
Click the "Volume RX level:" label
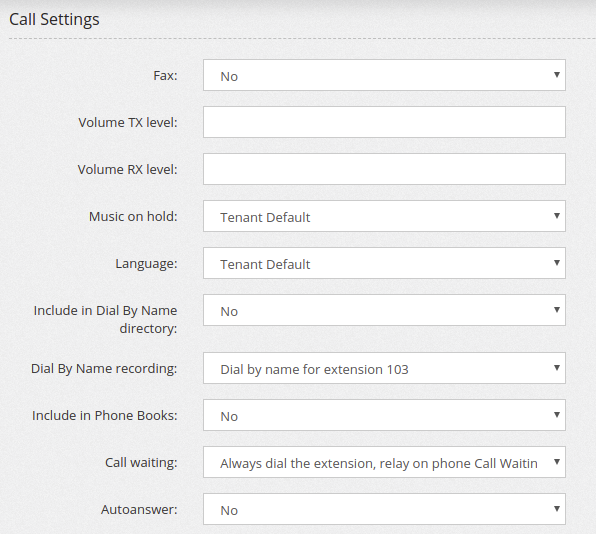tap(127, 169)
